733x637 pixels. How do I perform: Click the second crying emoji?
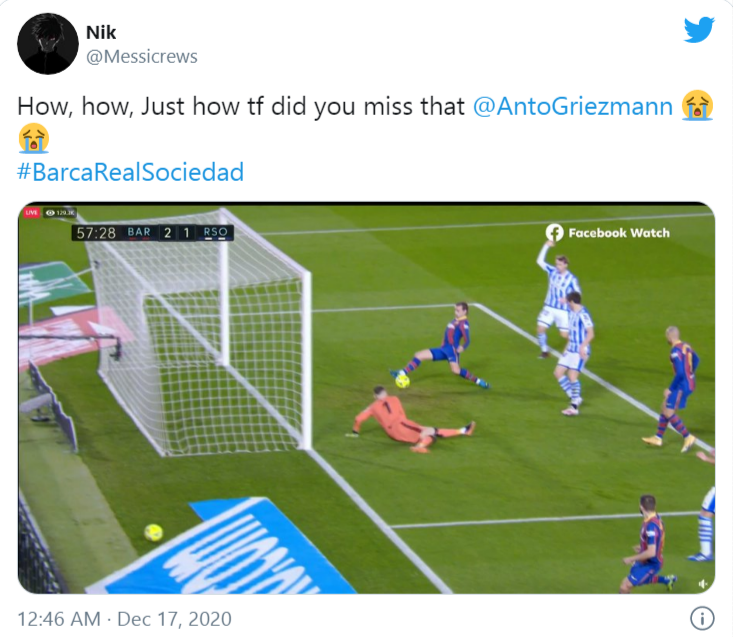click(x=33, y=137)
